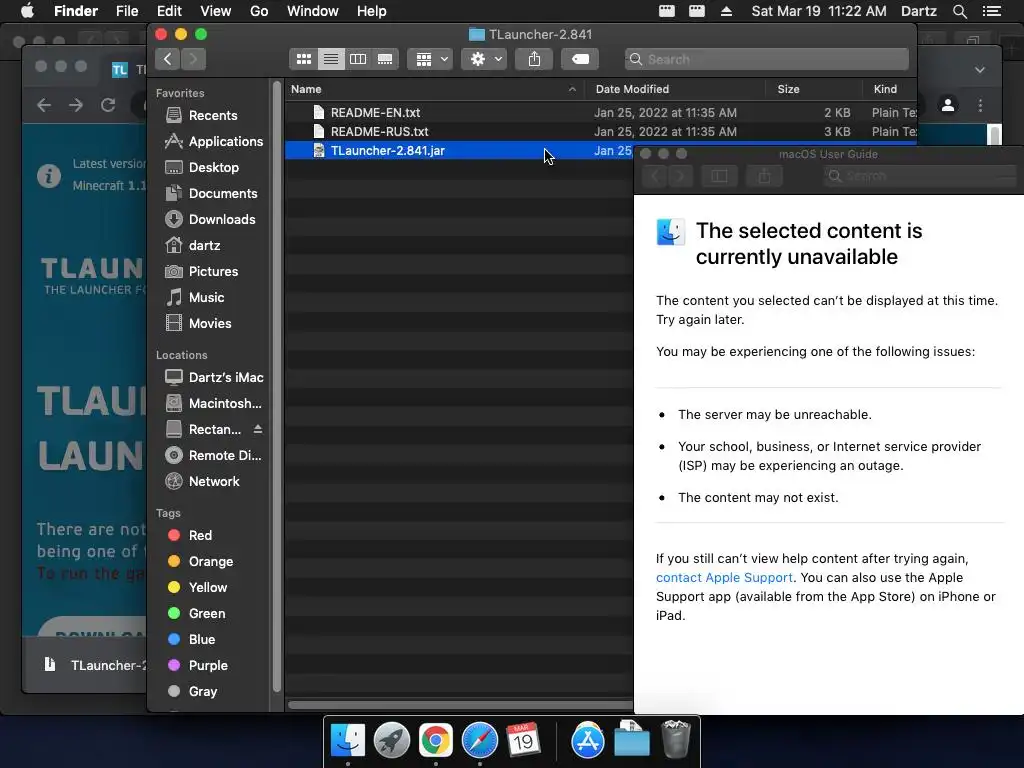Image resolution: width=1024 pixels, height=768 pixels.
Task: Open the gear Action menu
Action: 484,59
